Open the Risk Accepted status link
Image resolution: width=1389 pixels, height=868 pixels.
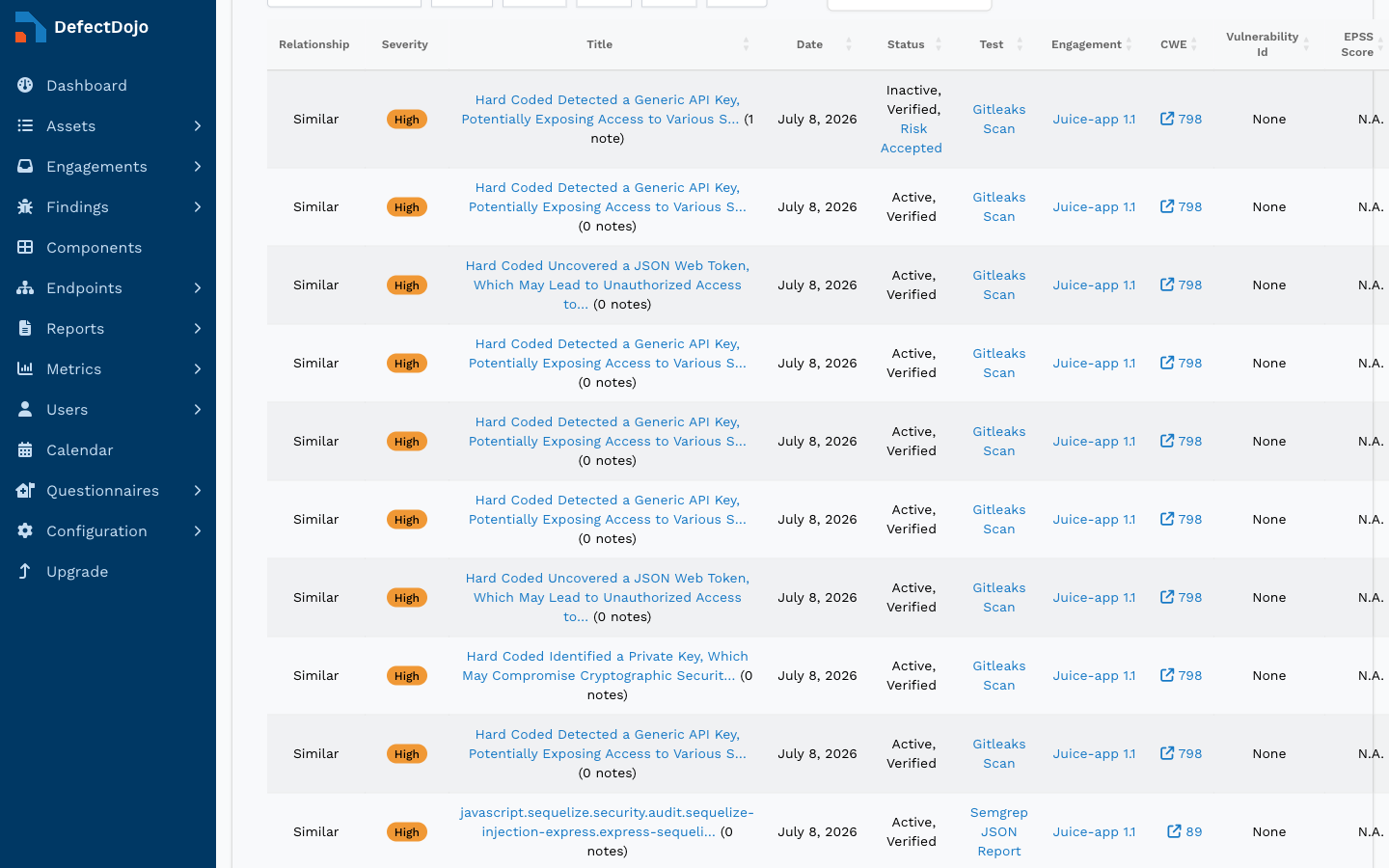pos(912,138)
